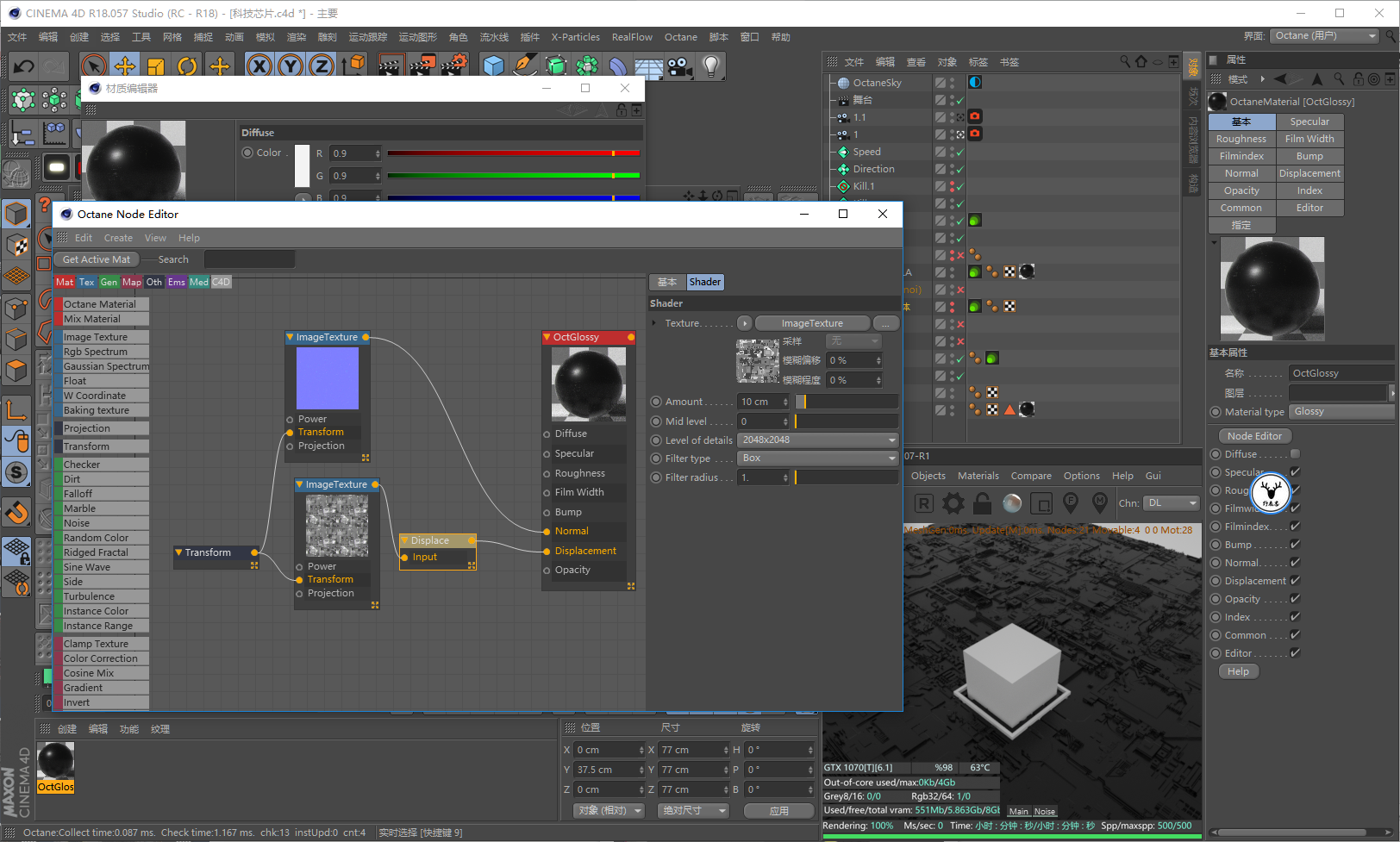The width and height of the screenshot is (1400, 842).
Task: Switch to the Shader tab
Action: (x=704, y=282)
